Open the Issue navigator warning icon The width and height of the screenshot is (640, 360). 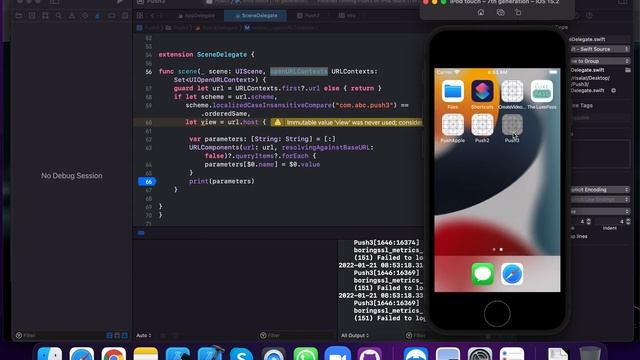71,16
